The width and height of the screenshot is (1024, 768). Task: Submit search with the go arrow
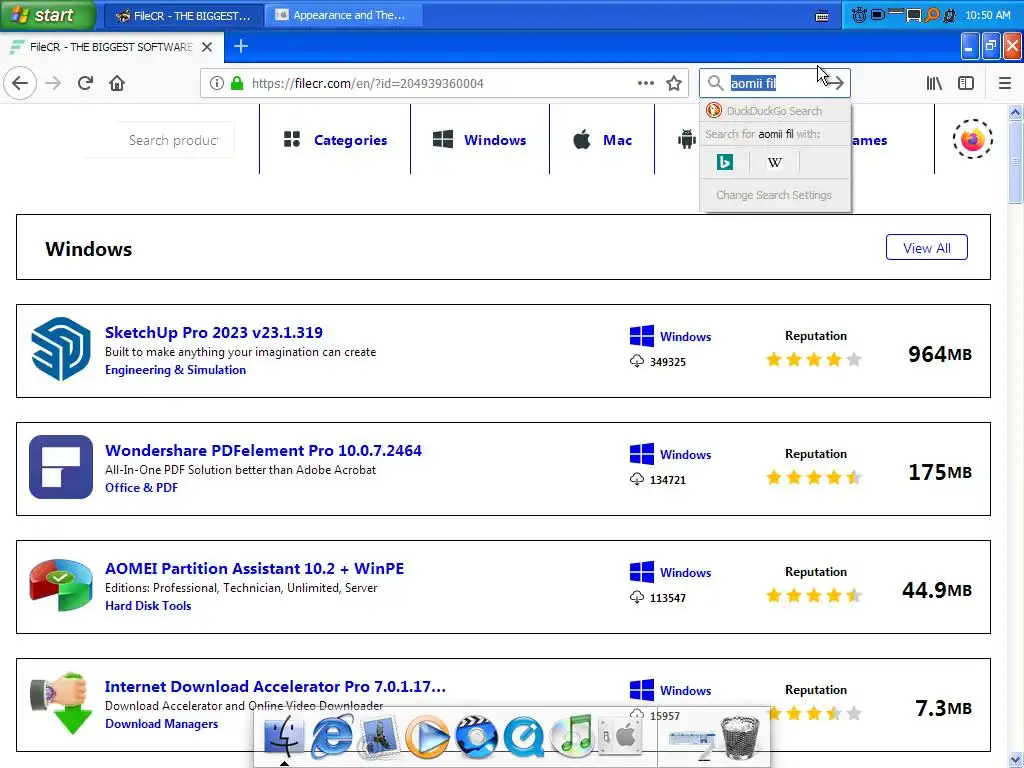[835, 83]
